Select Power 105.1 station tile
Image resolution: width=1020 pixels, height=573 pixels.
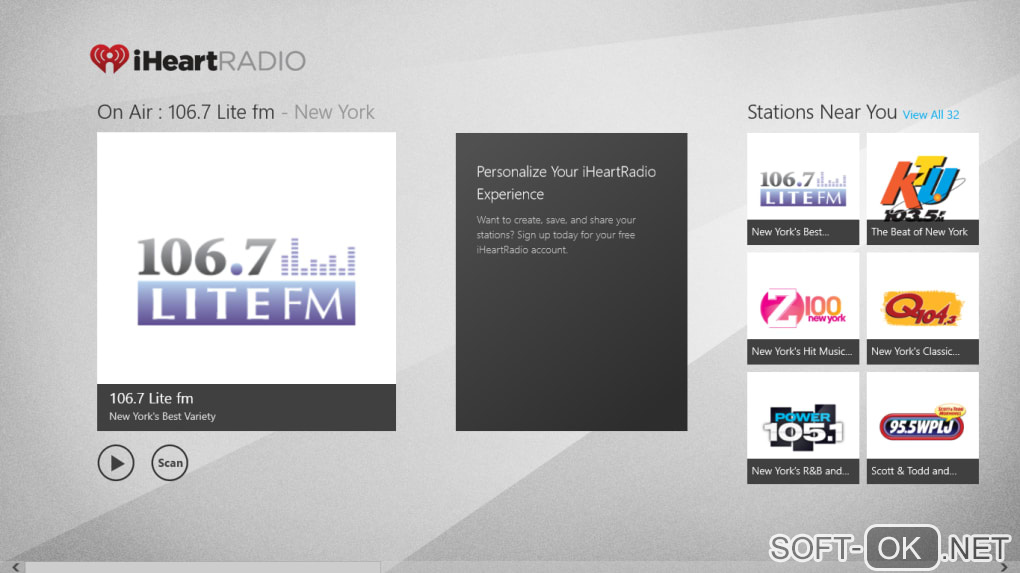click(x=803, y=428)
